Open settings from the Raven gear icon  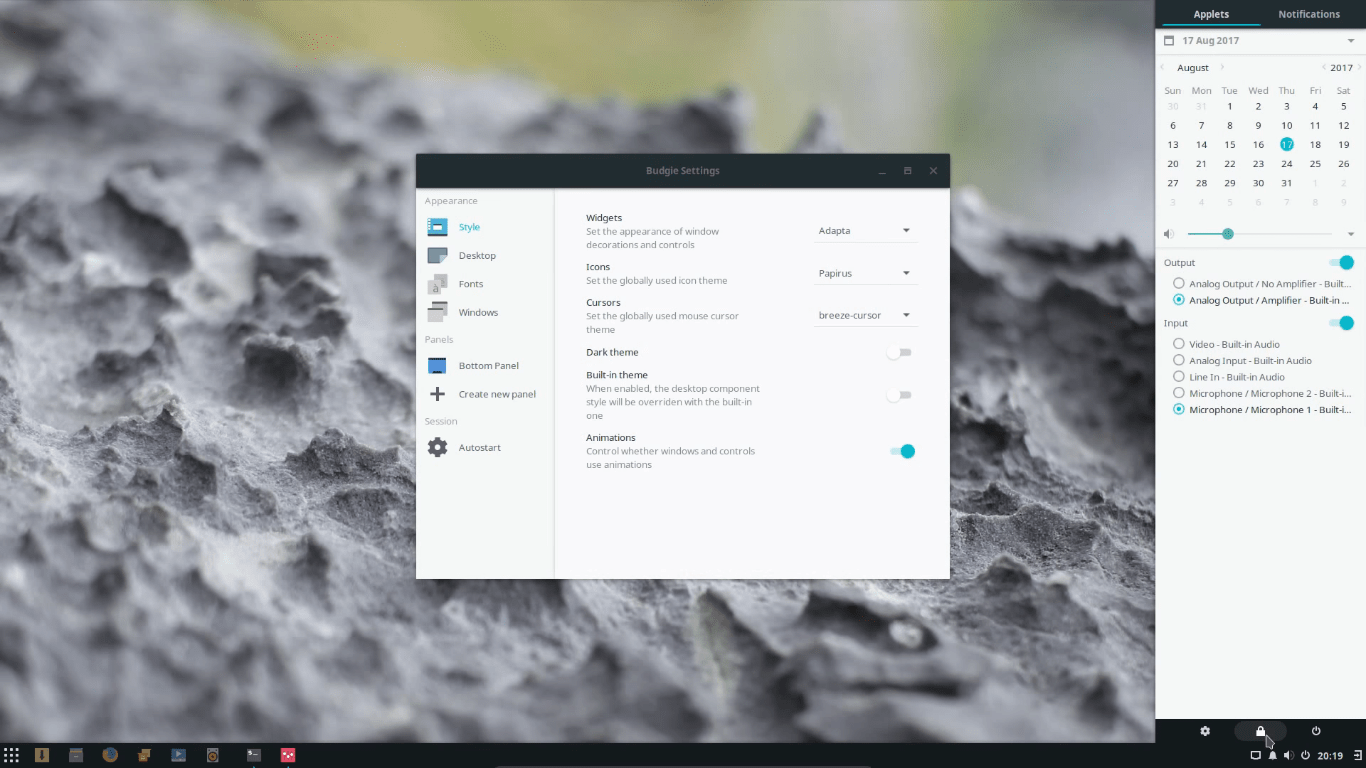(1205, 731)
